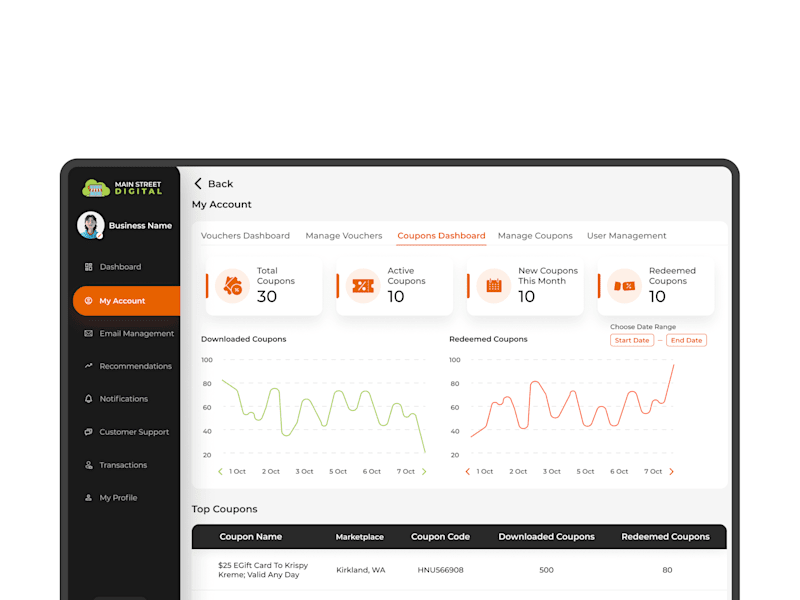Go to previous dates in Redeemed chart
This screenshot has height=600, width=800.
467,471
